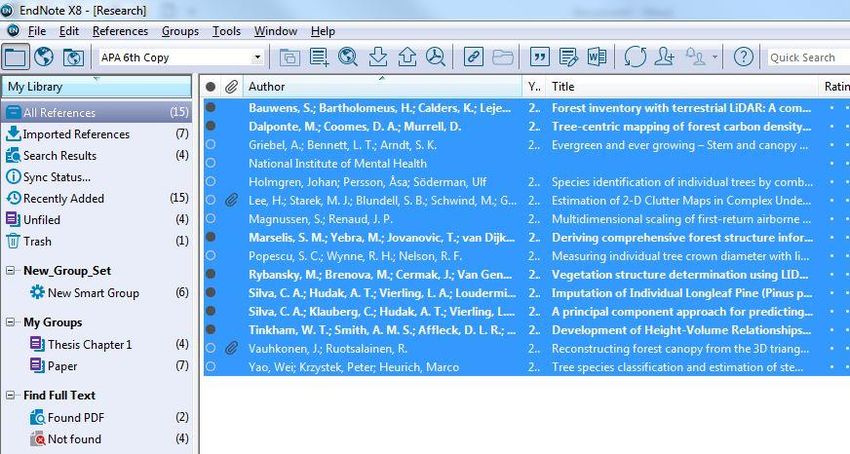Image resolution: width=850 pixels, height=454 pixels.
Task: Click the Sync Library circular-arrows icon
Action: [x=635, y=56]
